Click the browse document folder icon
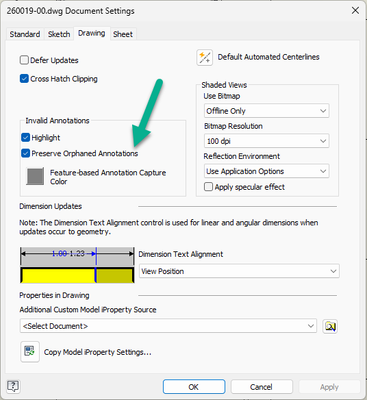 pos(330,326)
